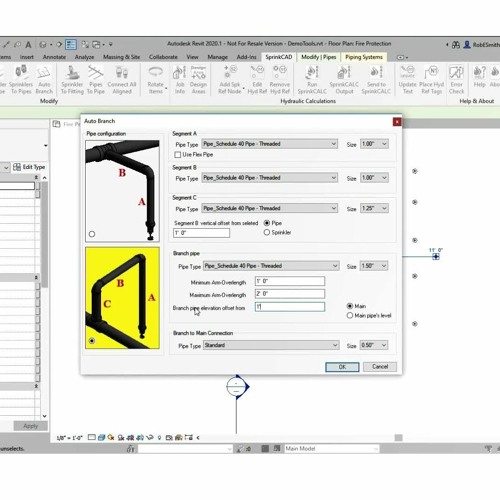Switch to the Annotate ribbon tab
The image size is (500, 500).
[x=54, y=57]
